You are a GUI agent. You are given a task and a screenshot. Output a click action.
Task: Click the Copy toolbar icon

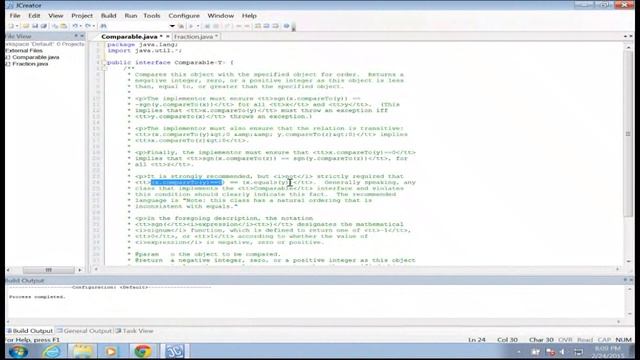point(55,26)
